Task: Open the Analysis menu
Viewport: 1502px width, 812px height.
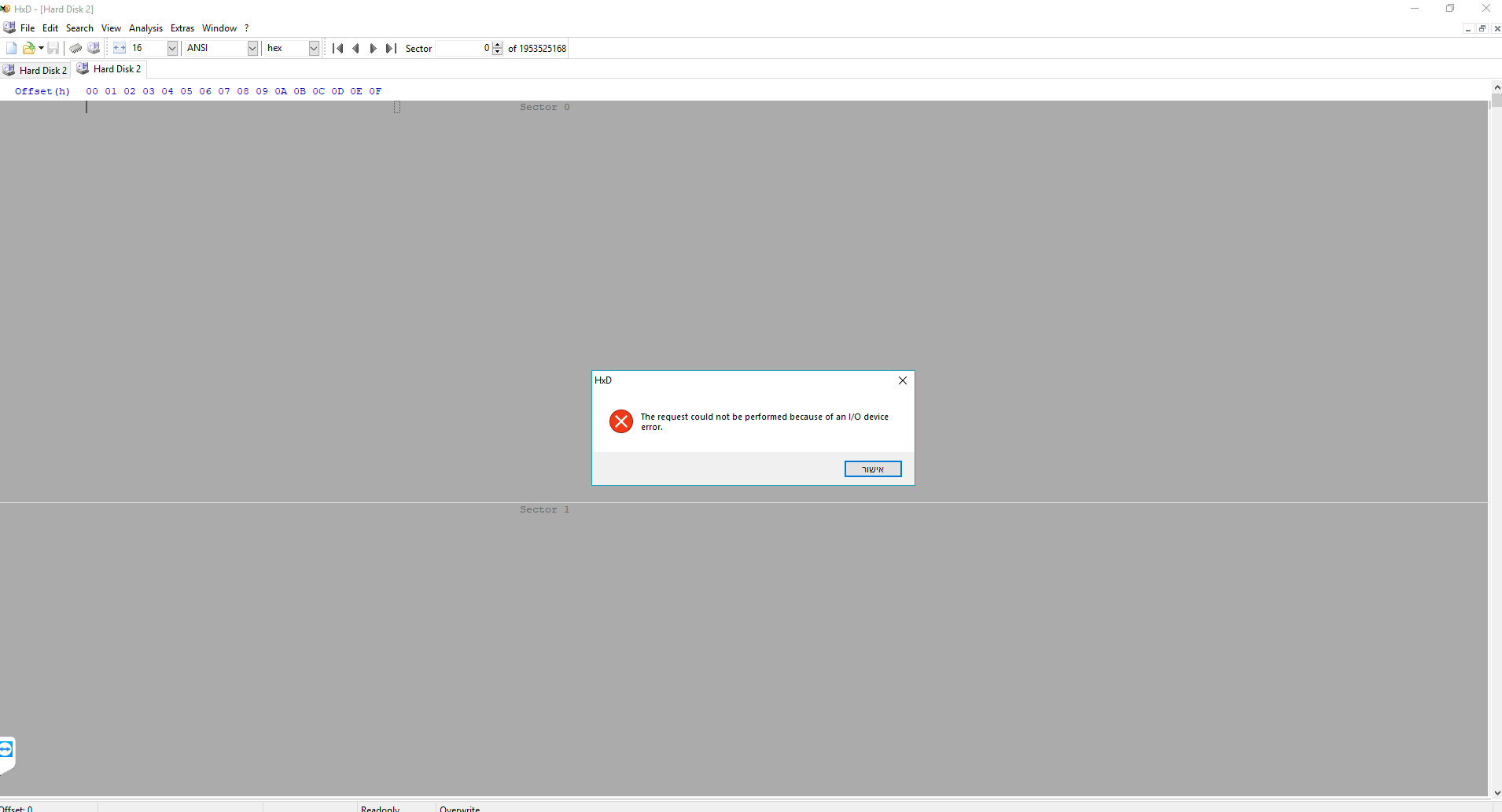Action: click(145, 28)
